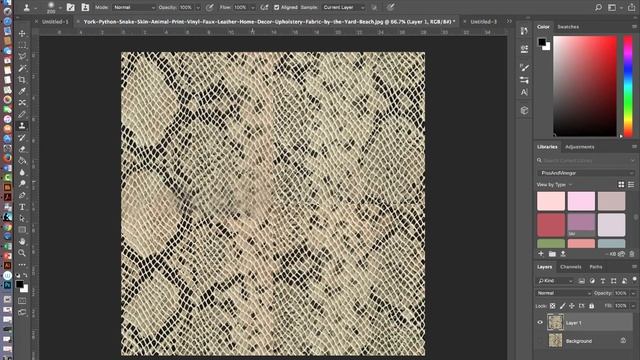Open the library selector dropdown

click(x=586, y=173)
